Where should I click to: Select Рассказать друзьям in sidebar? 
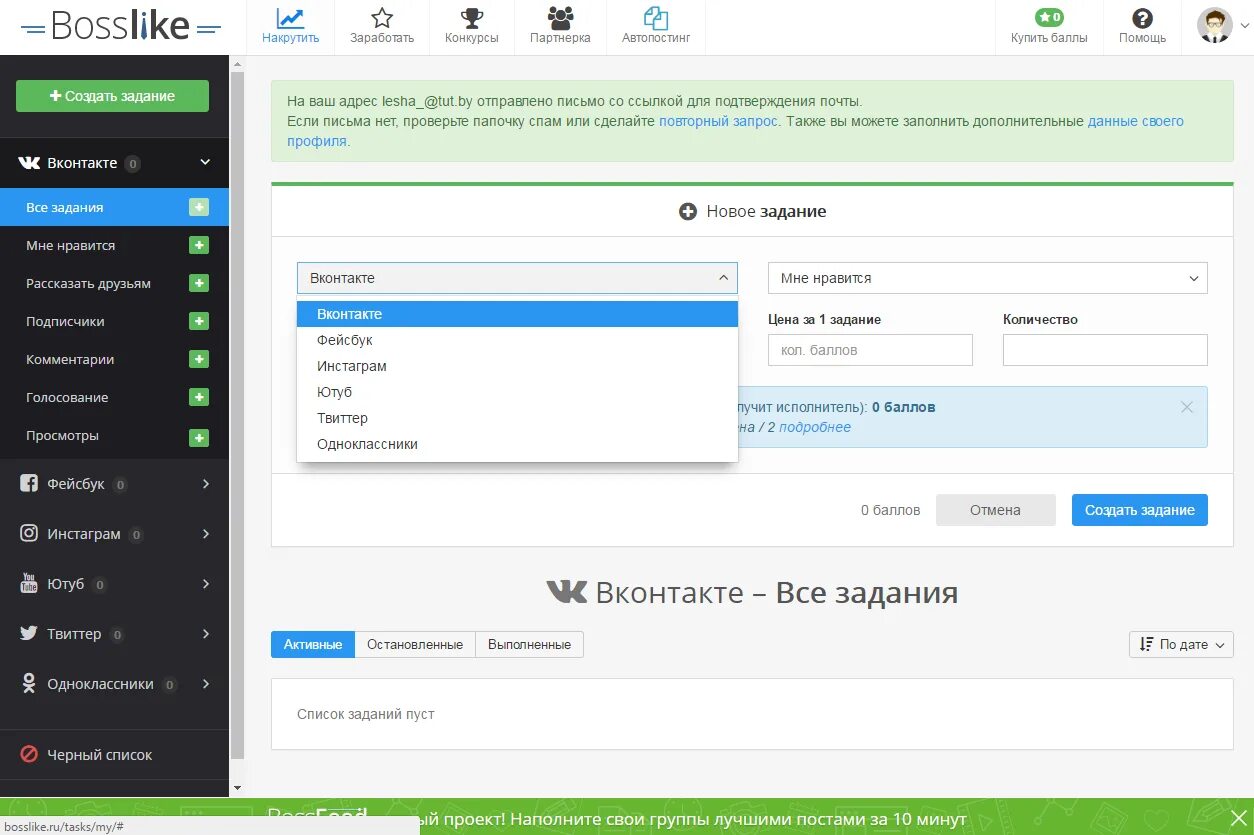click(x=88, y=283)
